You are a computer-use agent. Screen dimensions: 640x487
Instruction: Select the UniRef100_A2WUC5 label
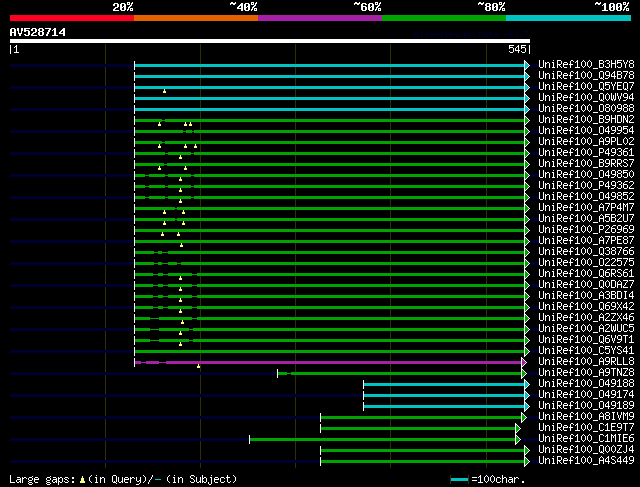pos(586,329)
